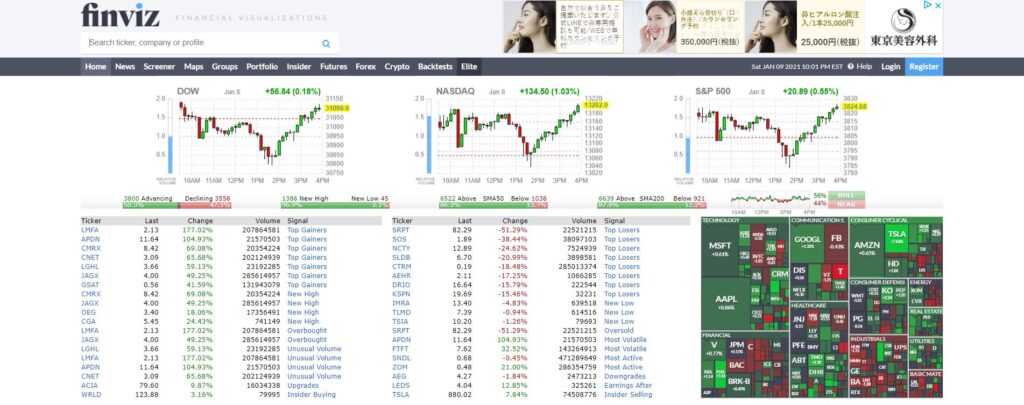This screenshot has height=405, width=1024.
Task: Go to the Elite menu item
Action: pyautogui.click(x=469, y=67)
